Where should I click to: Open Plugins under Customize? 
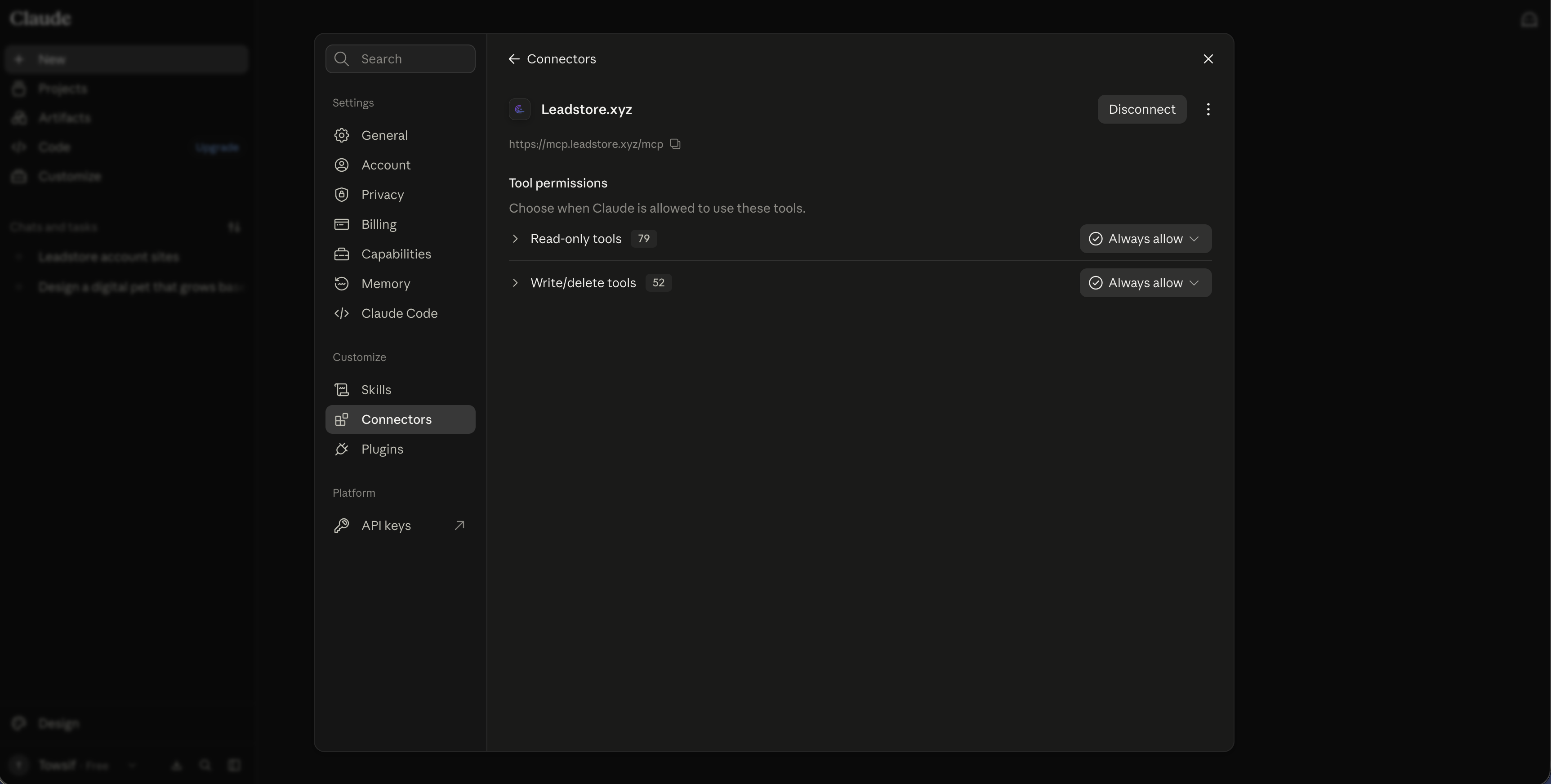point(400,449)
